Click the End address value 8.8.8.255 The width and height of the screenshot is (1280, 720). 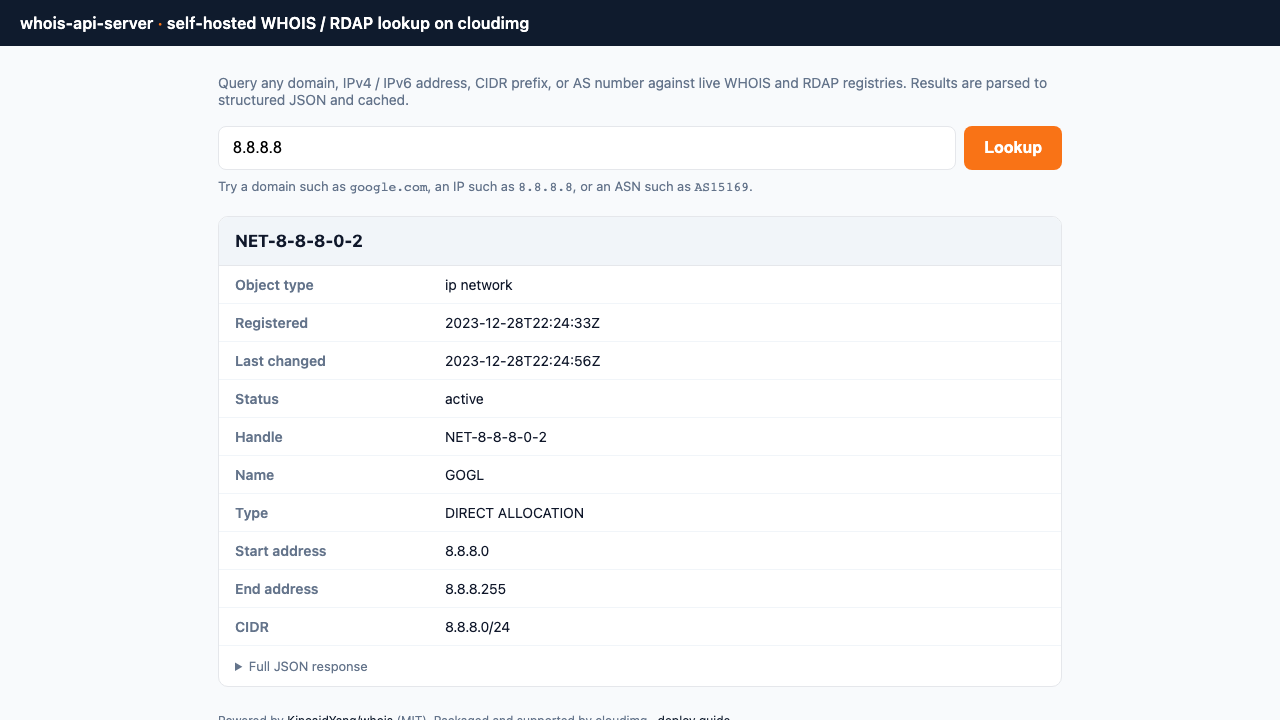(475, 589)
